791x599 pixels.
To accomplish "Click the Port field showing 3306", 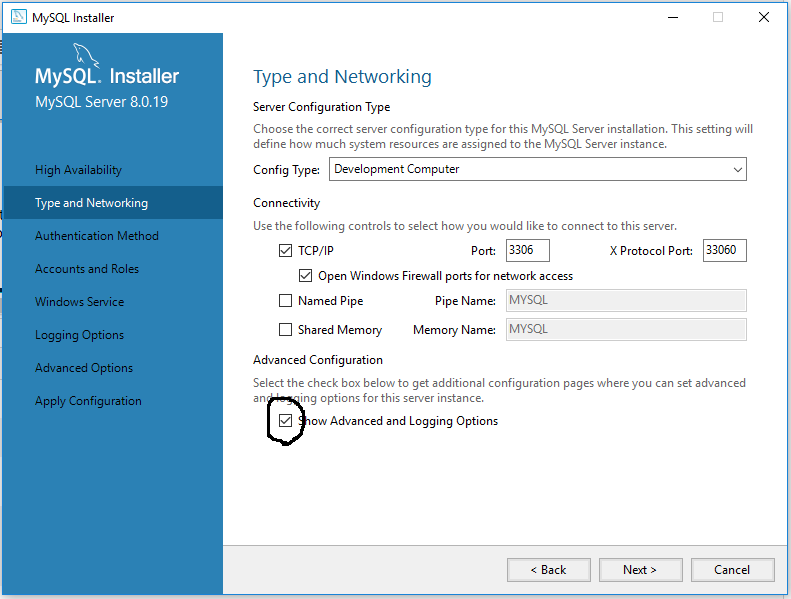I will tap(528, 250).
